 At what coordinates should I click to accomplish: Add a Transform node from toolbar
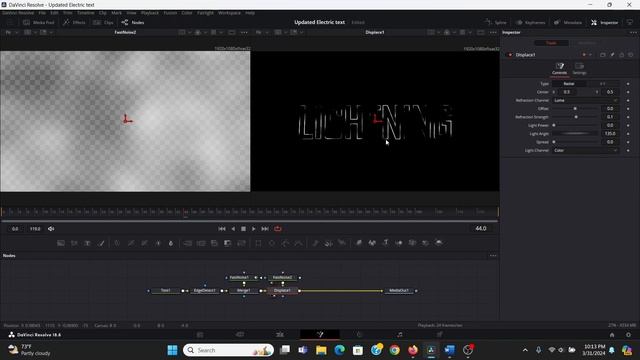pos(241,243)
